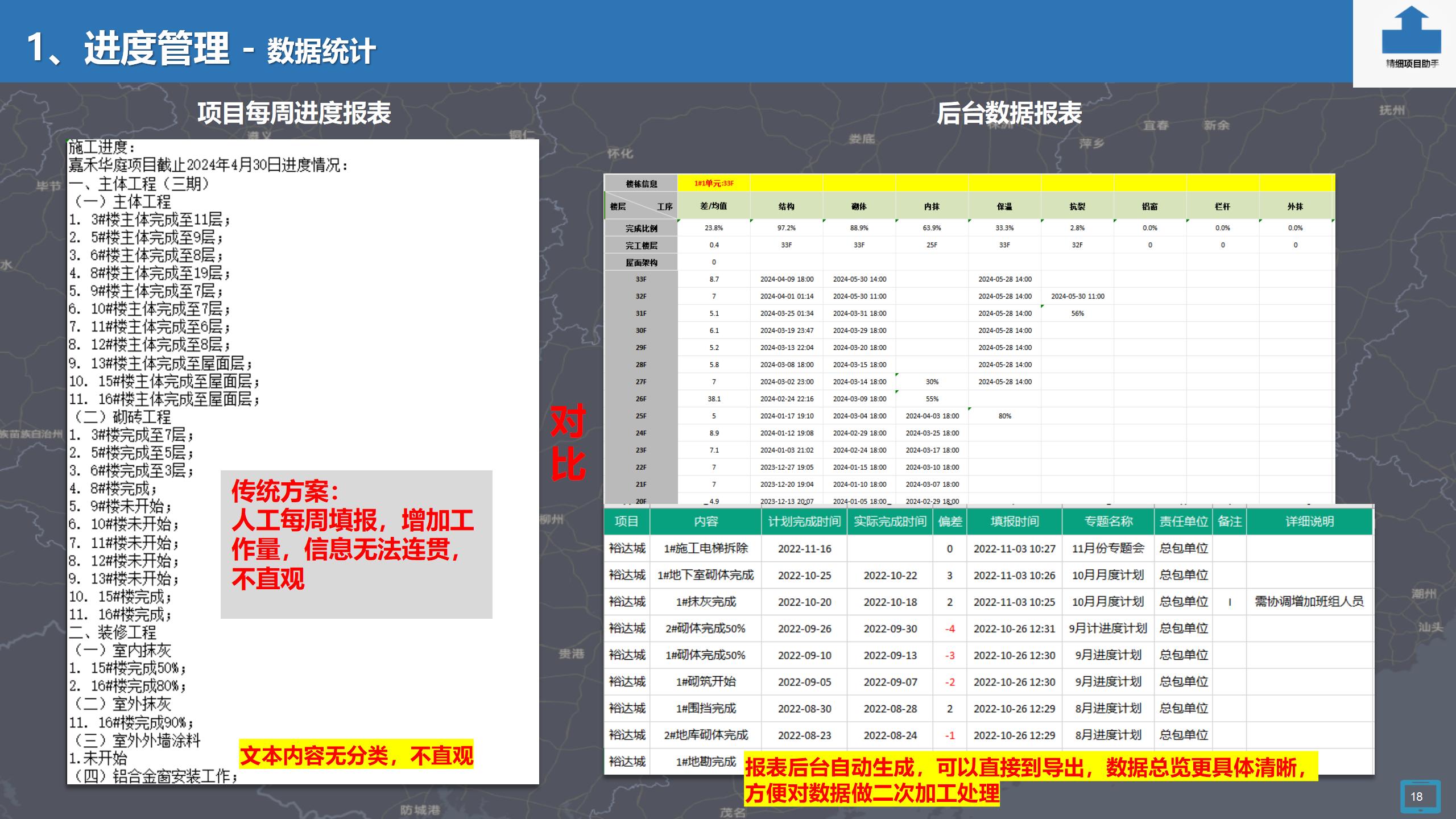Select the subsection （二）砌砖工程
This screenshot has width=1456, height=819.
coord(121,417)
